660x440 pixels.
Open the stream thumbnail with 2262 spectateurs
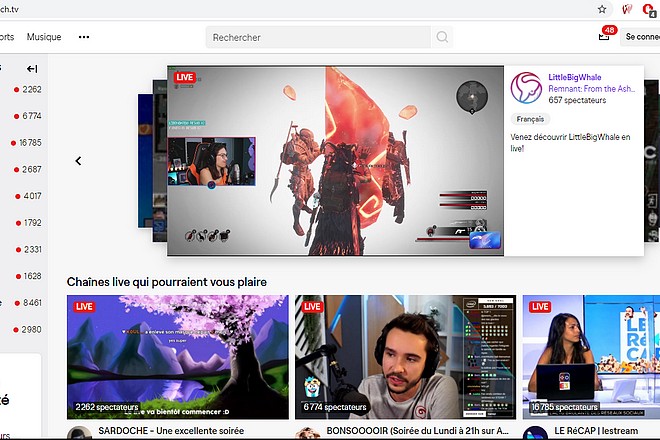pyautogui.click(x=177, y=356)
